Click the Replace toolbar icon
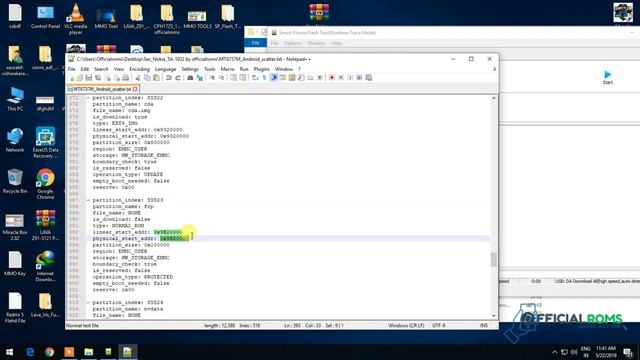This screenshot has height=360, width=640. click(x=200, y=78)
